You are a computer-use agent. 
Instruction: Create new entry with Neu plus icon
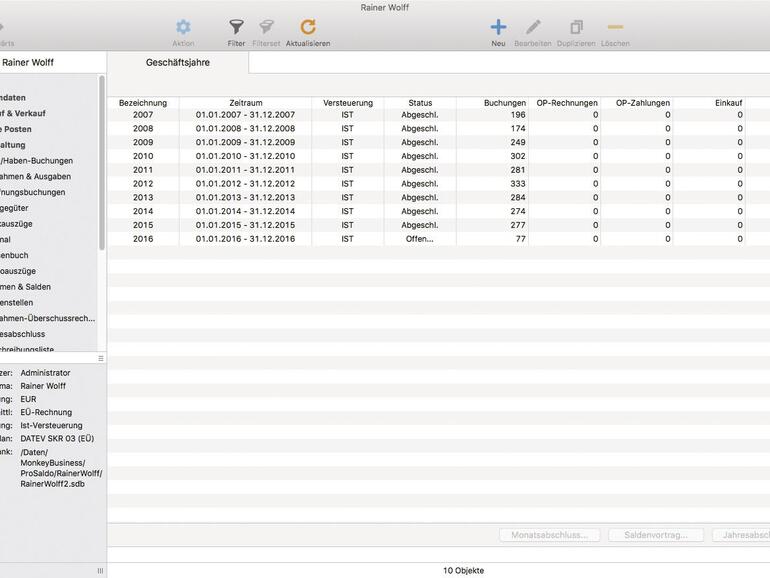498,28
